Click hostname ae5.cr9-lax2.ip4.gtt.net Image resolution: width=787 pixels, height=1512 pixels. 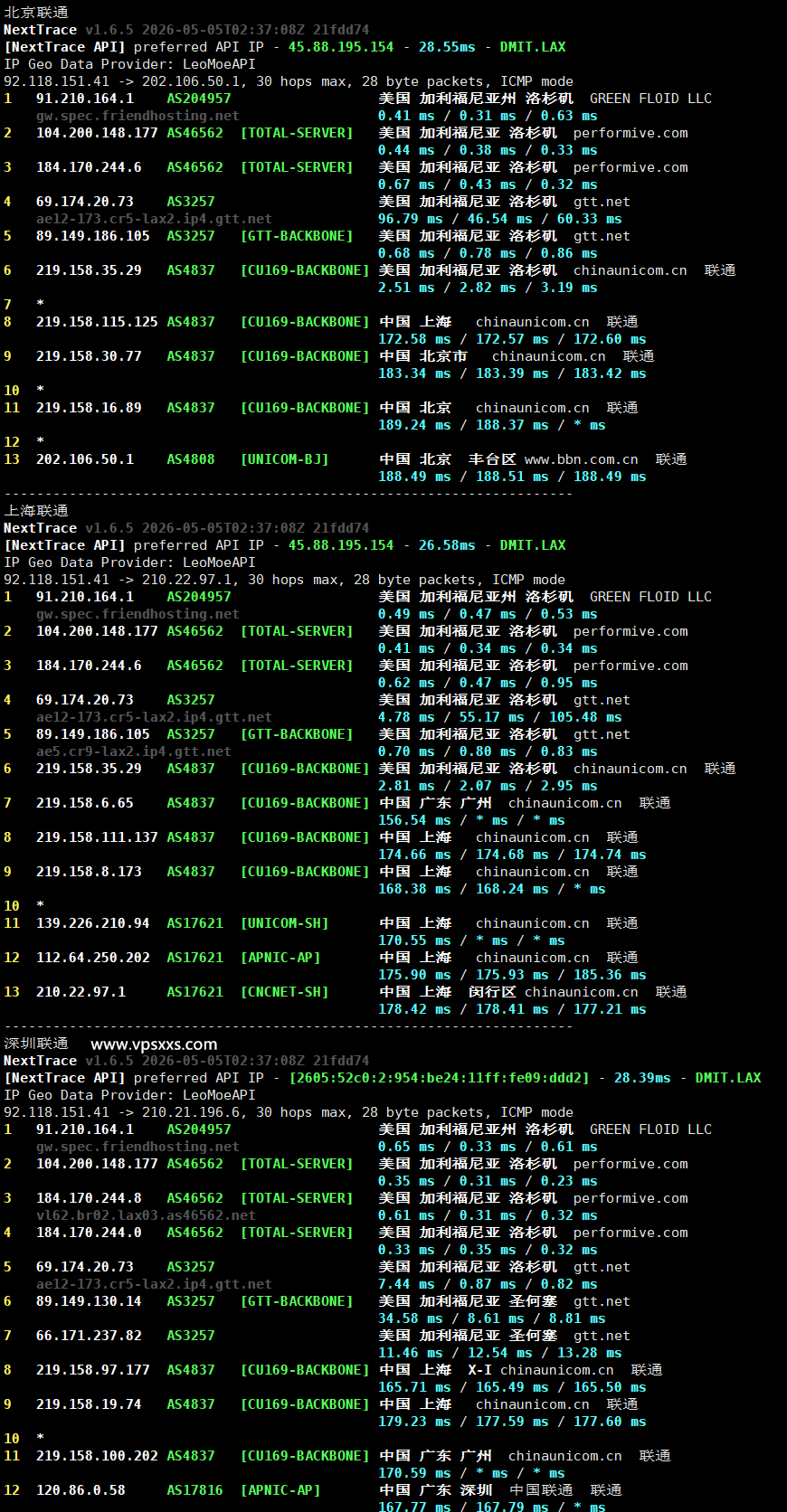pyautogui.click(x=134, y=751)
